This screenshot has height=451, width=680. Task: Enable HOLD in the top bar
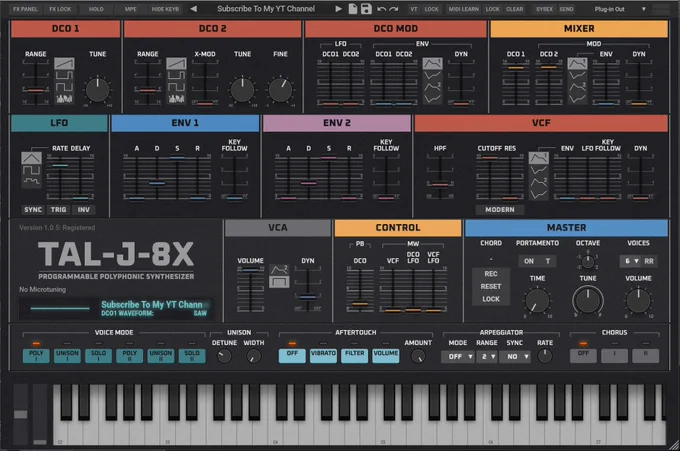click(96, 9)
